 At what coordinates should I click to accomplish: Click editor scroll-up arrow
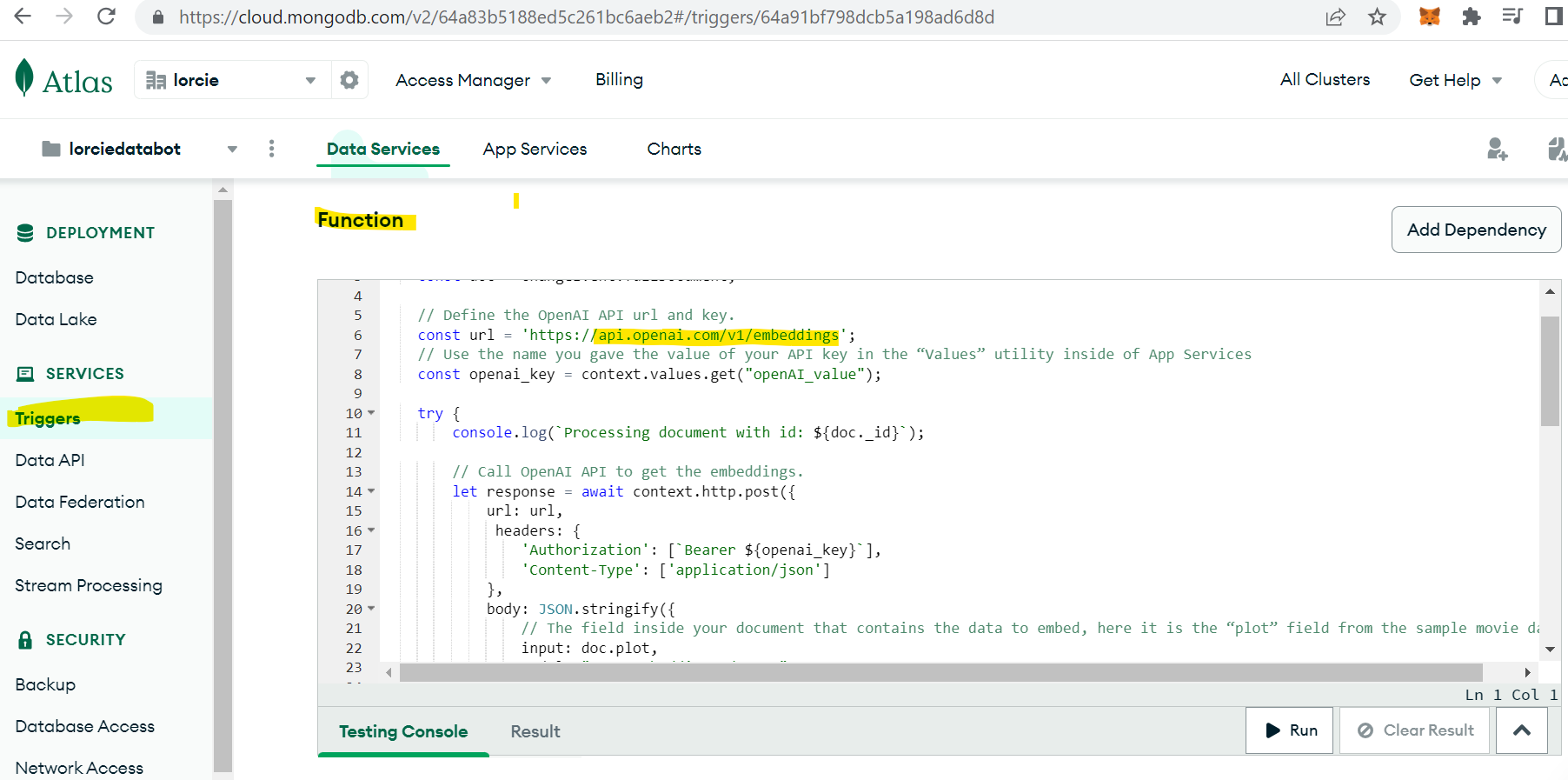coord(1550,292)
